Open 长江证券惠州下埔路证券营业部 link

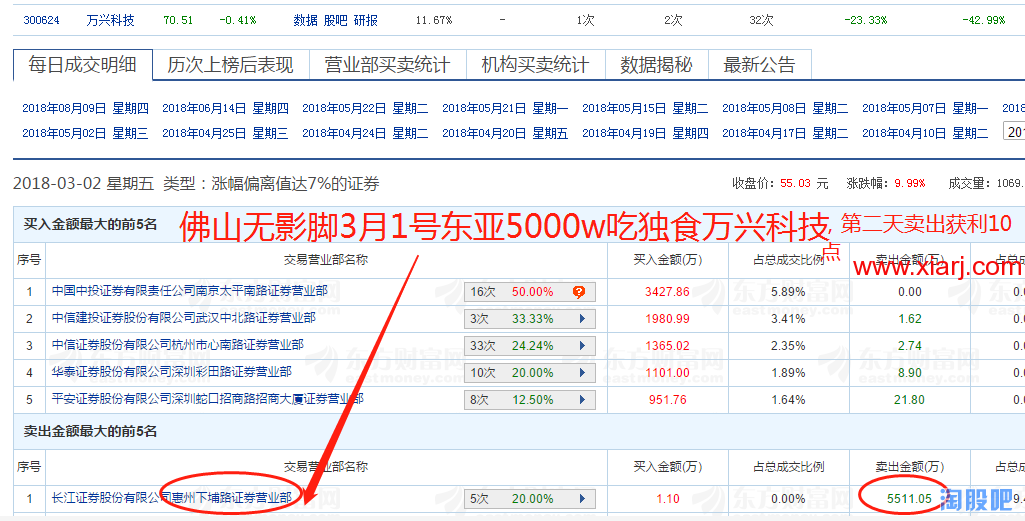click(x=172, y=498)
